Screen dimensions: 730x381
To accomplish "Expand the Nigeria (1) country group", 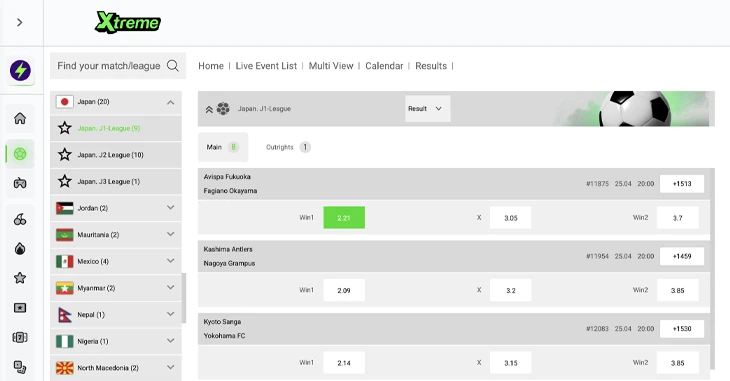I will pyautogui.click(x=116, y=341).
